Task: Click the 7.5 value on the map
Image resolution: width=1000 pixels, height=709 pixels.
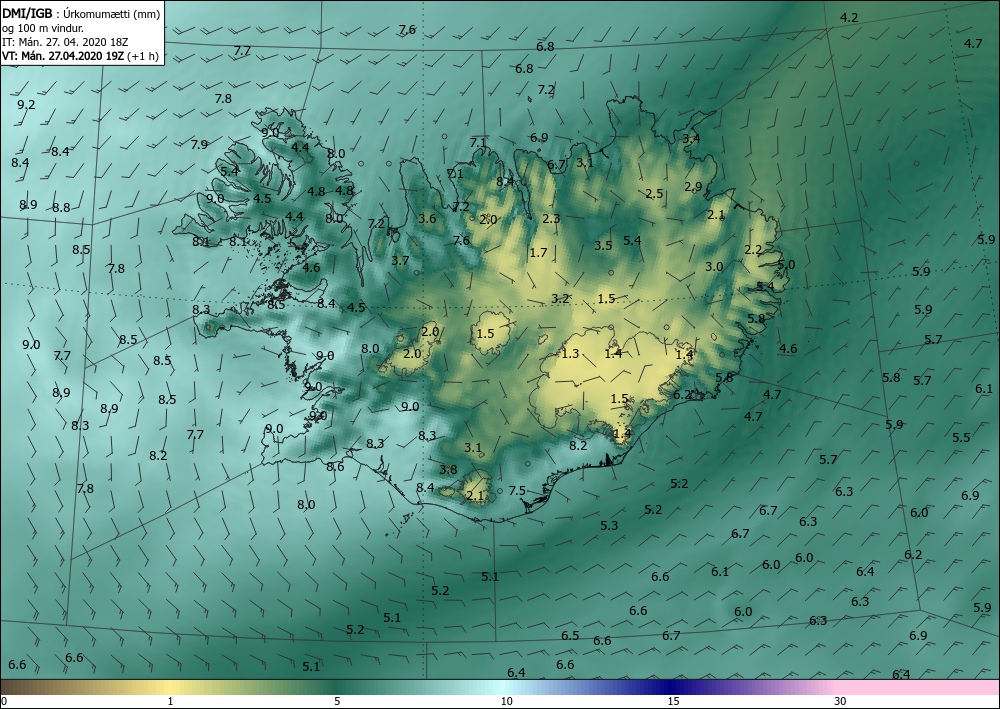Action: [517, 490]
